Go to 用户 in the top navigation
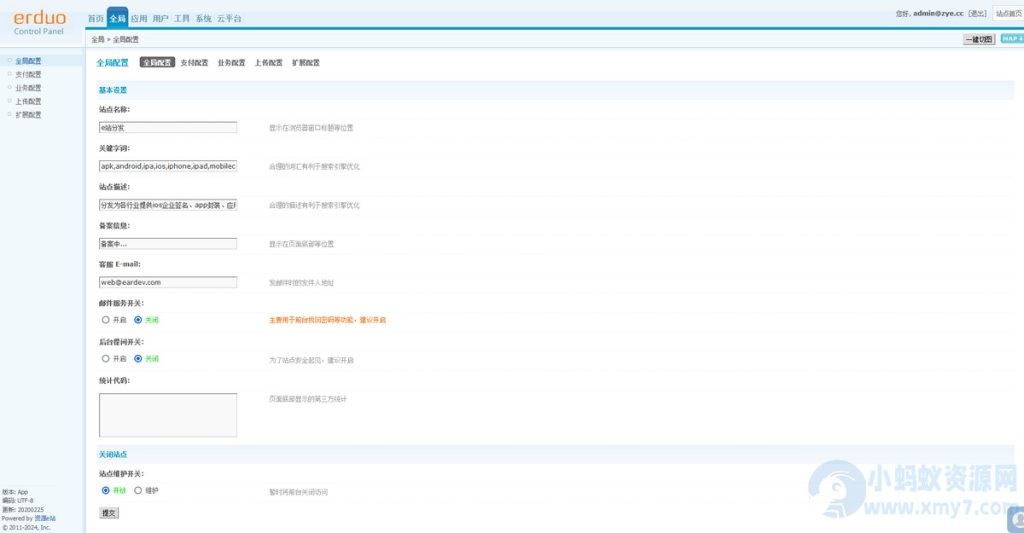The height and width of the screenshot is (533, 1024). tap(160, 19)
